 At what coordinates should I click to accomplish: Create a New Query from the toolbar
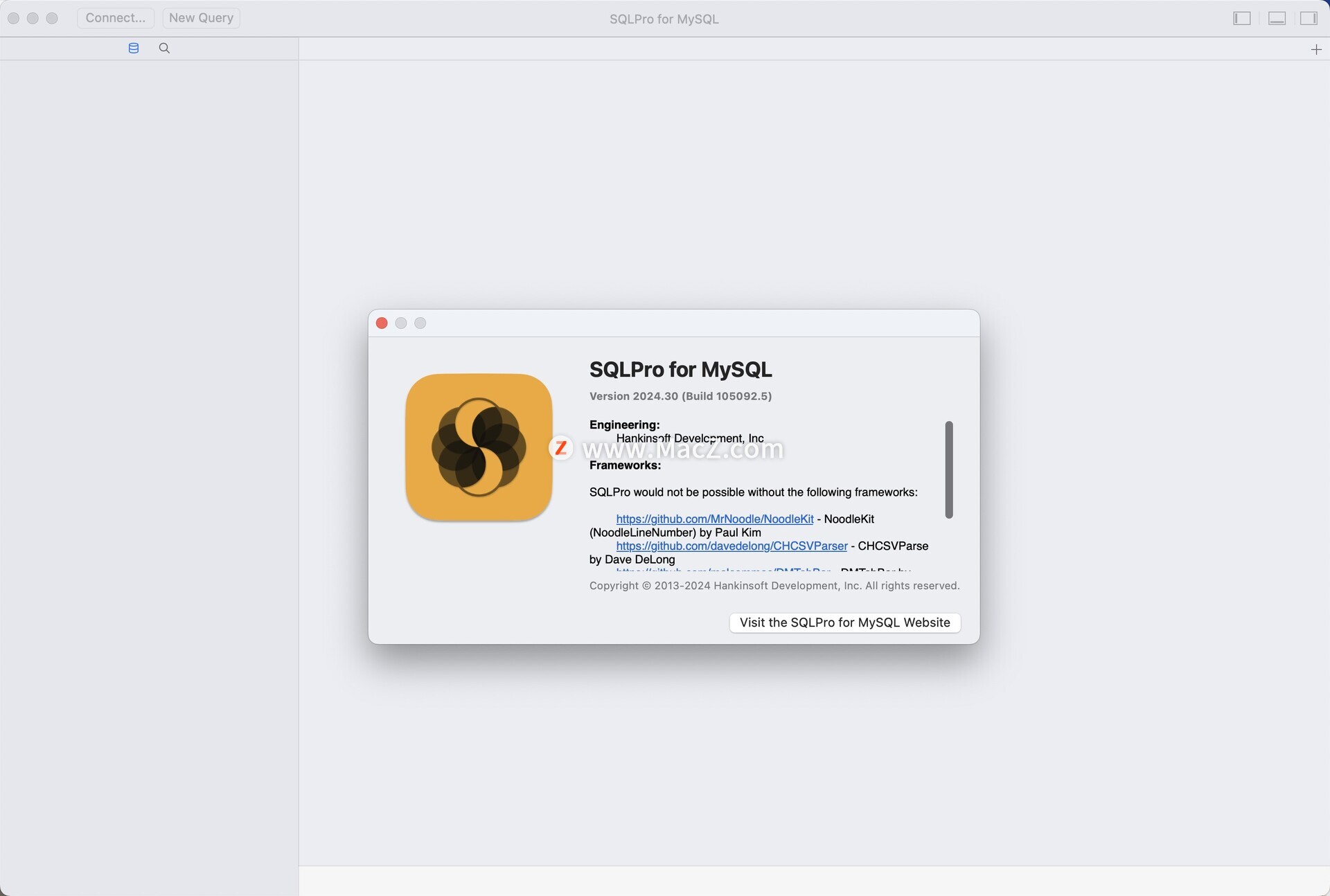201,18
